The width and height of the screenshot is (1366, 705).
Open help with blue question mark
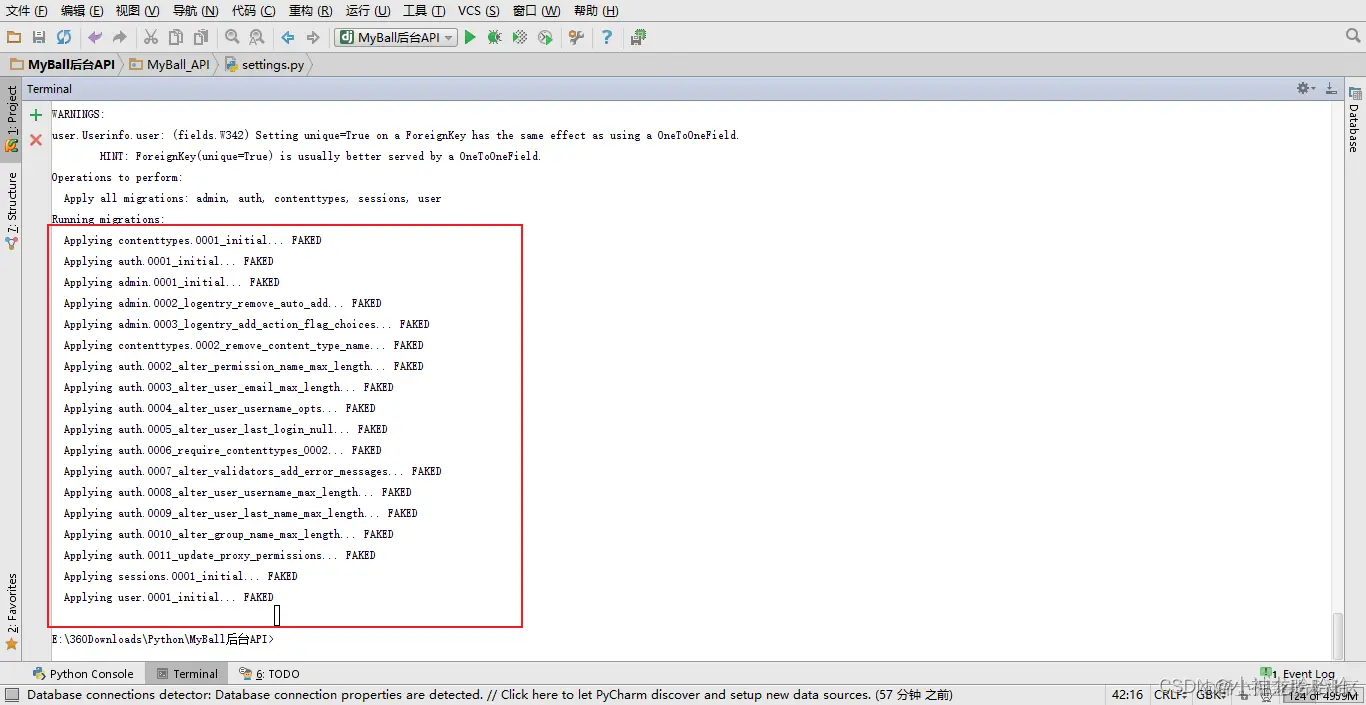click(607, 37)
